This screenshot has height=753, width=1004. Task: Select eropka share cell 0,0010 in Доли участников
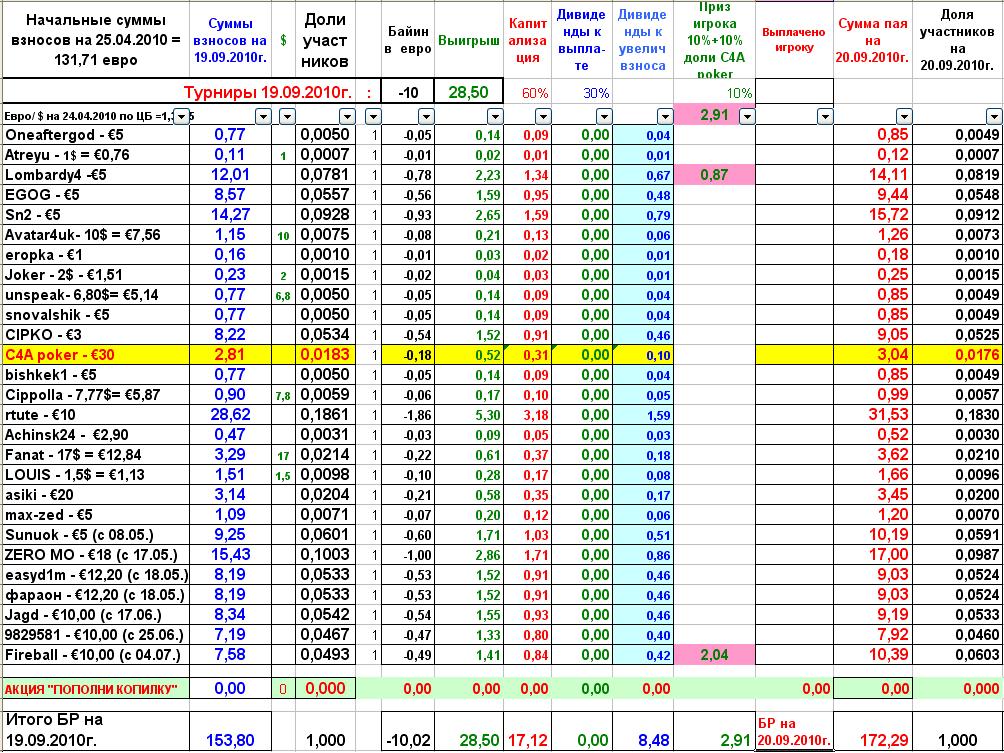(x=325, y=254)
